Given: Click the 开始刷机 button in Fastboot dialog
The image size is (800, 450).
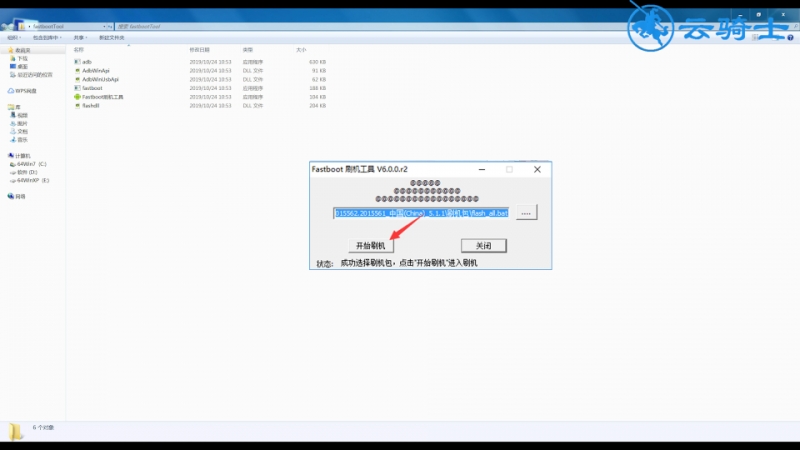Looking at the screenshot, I should pos(371,245).
